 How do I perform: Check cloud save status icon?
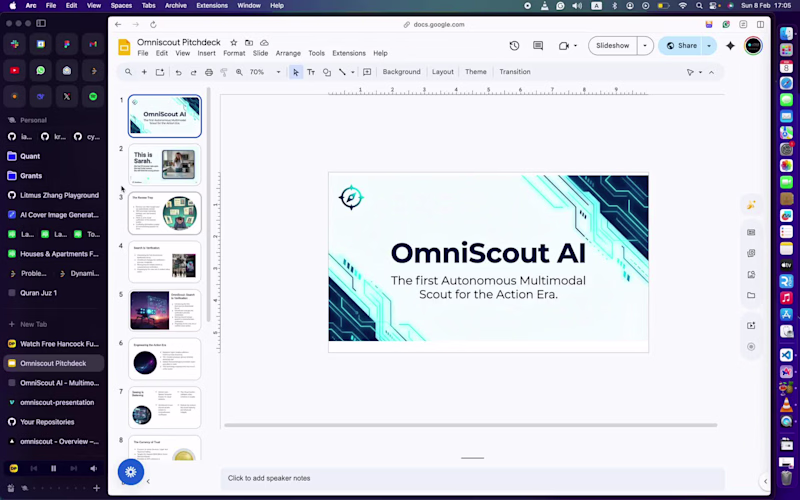pos(264,42)
